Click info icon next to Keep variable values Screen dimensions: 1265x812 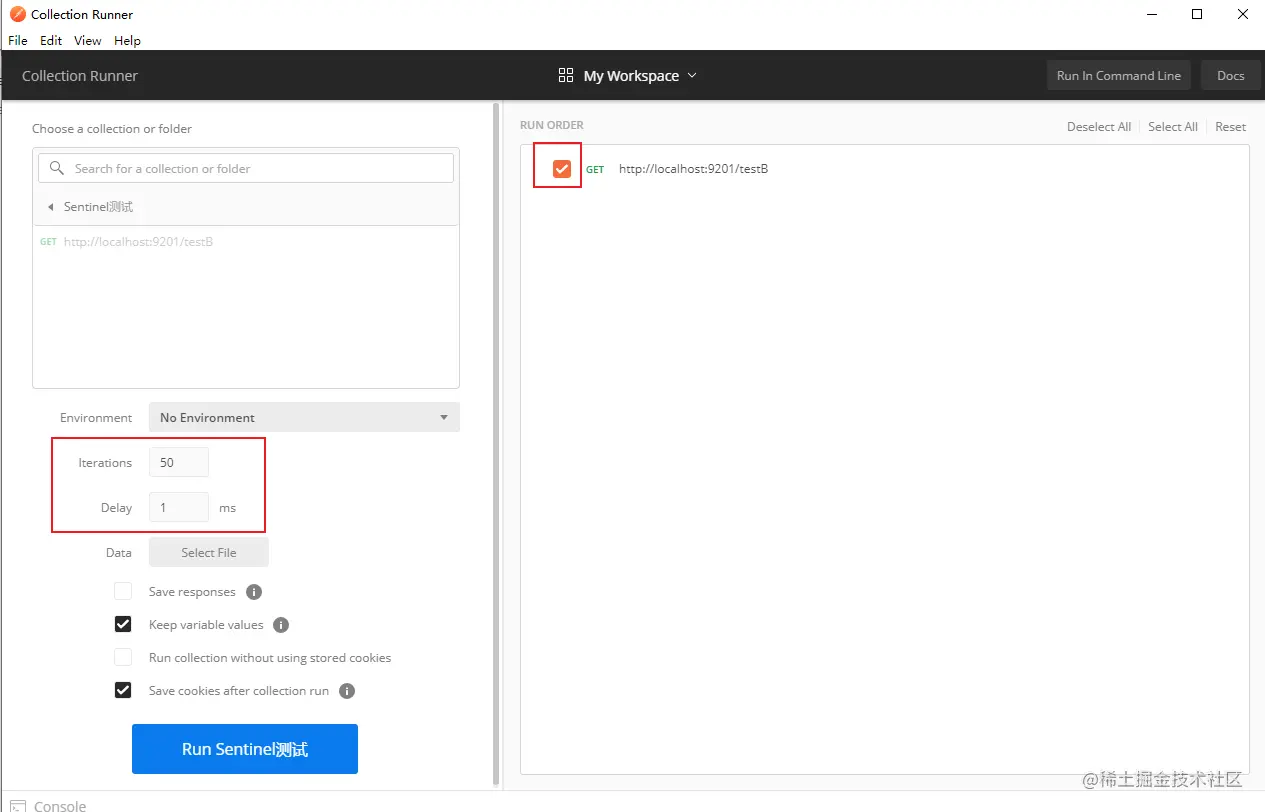tap(281, 625)
